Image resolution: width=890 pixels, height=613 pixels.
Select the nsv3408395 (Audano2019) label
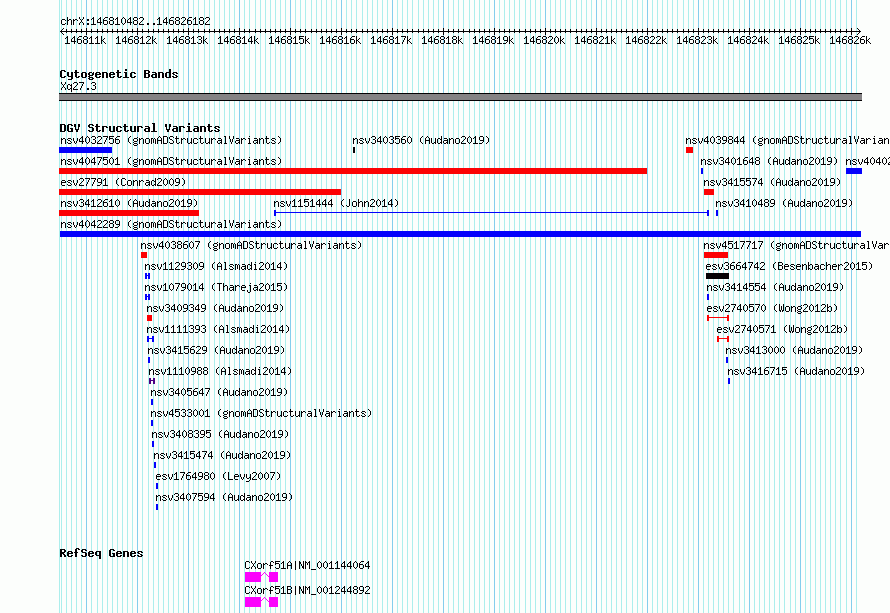(x=220, y=434)
